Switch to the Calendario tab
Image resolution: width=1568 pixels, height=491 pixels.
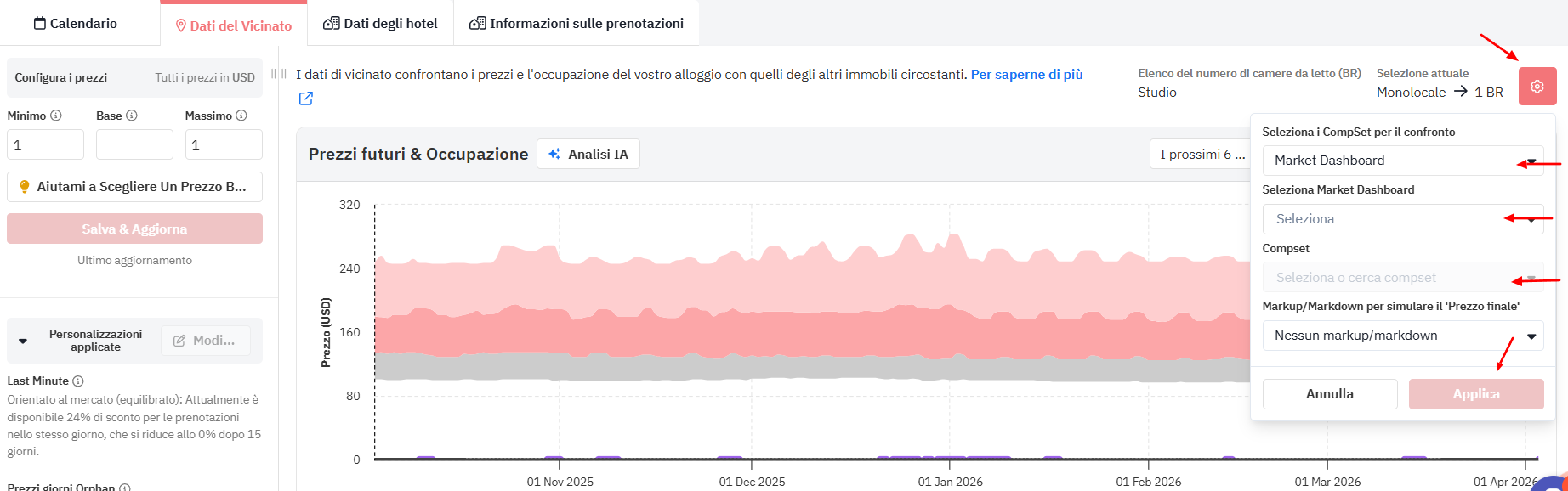tap(76, 24)
